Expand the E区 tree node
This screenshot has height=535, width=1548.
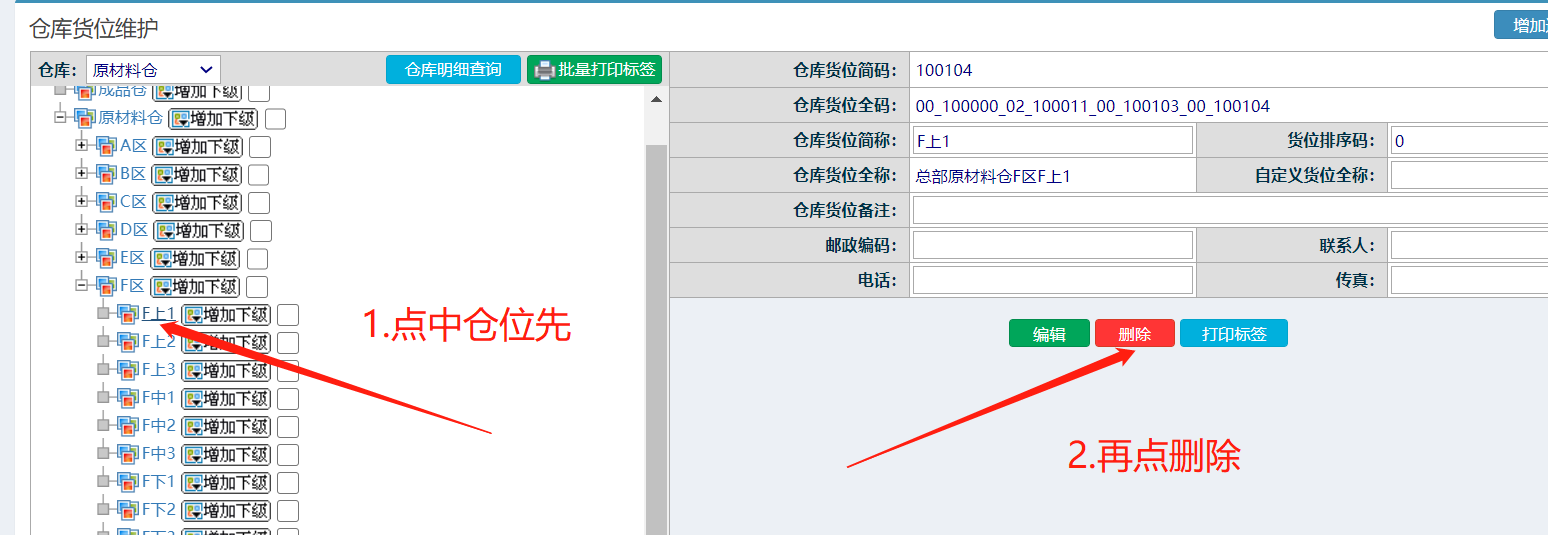(82, 257)
